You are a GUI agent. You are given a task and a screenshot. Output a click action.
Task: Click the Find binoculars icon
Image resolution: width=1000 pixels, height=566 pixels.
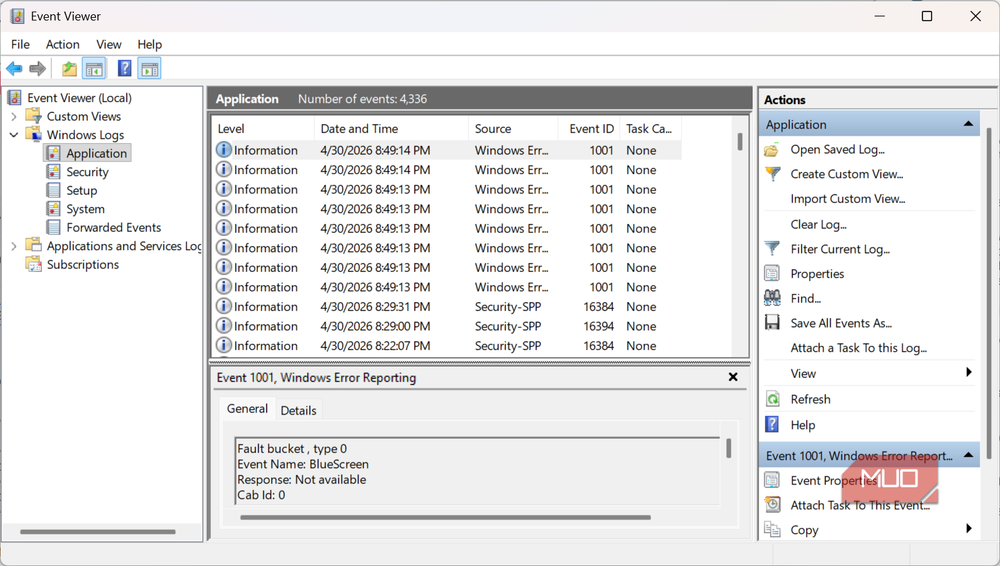[772, 298]
